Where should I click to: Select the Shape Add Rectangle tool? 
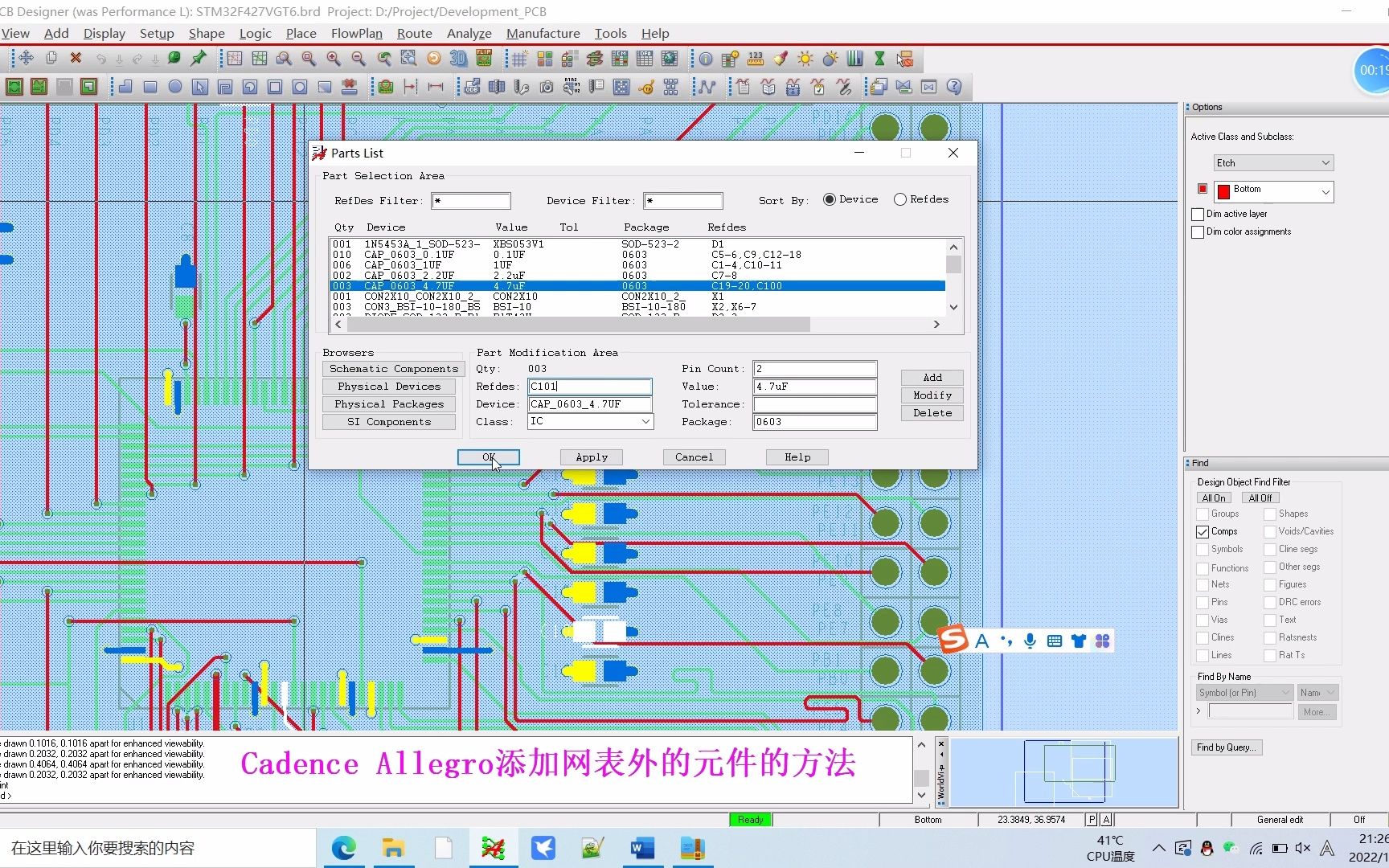coord(150,87)
